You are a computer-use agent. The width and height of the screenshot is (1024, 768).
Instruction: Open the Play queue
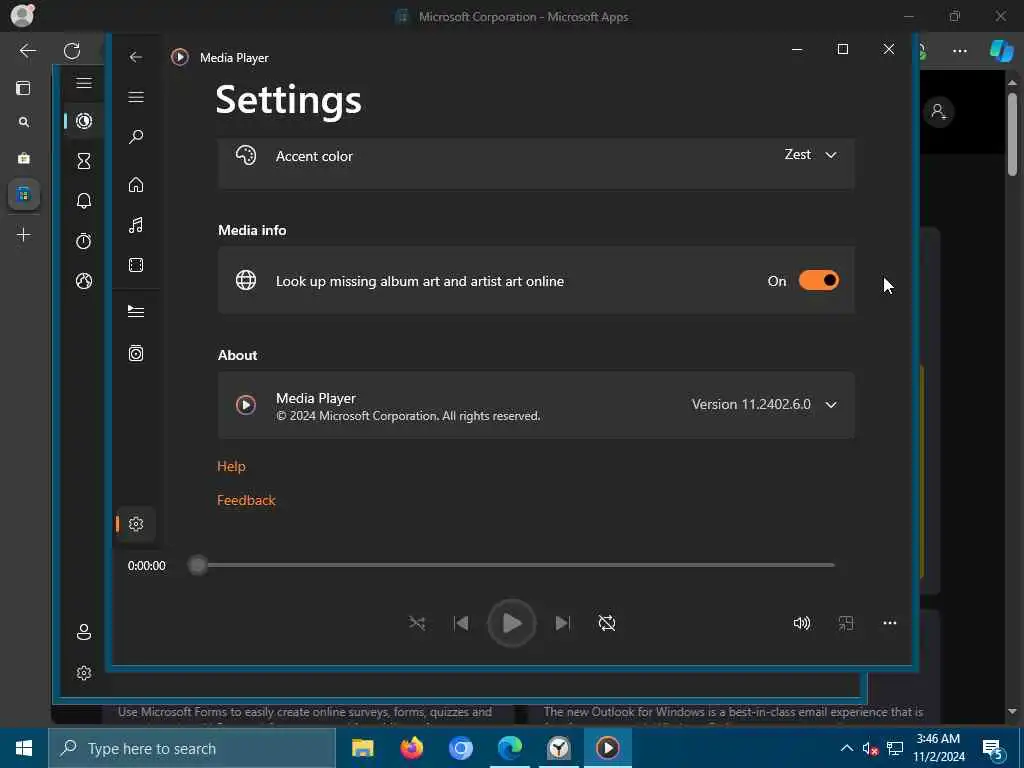point(136,312)
